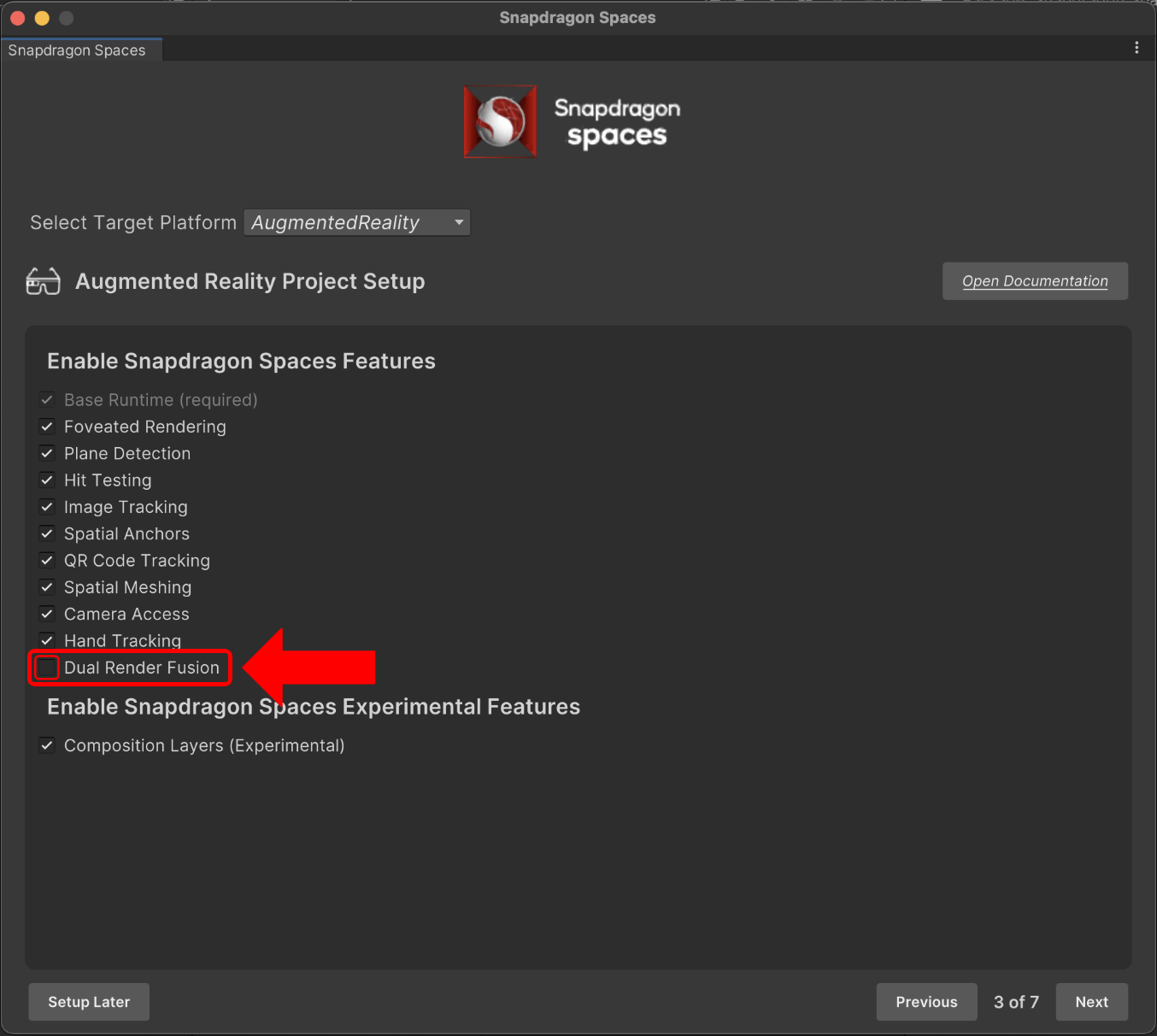Advance with the Next button
This screenshot has width=1157, height=1036.
coord(1091,1002)
